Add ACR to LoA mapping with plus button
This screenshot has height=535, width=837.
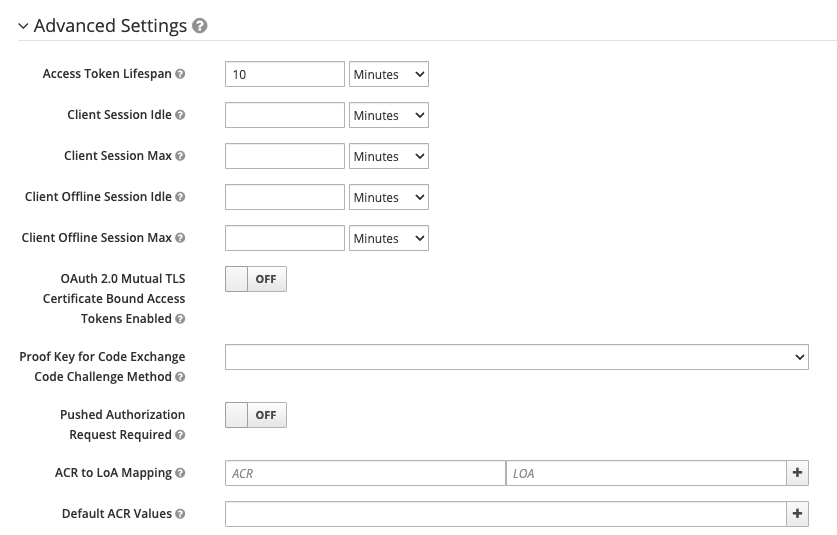[797, 473]
